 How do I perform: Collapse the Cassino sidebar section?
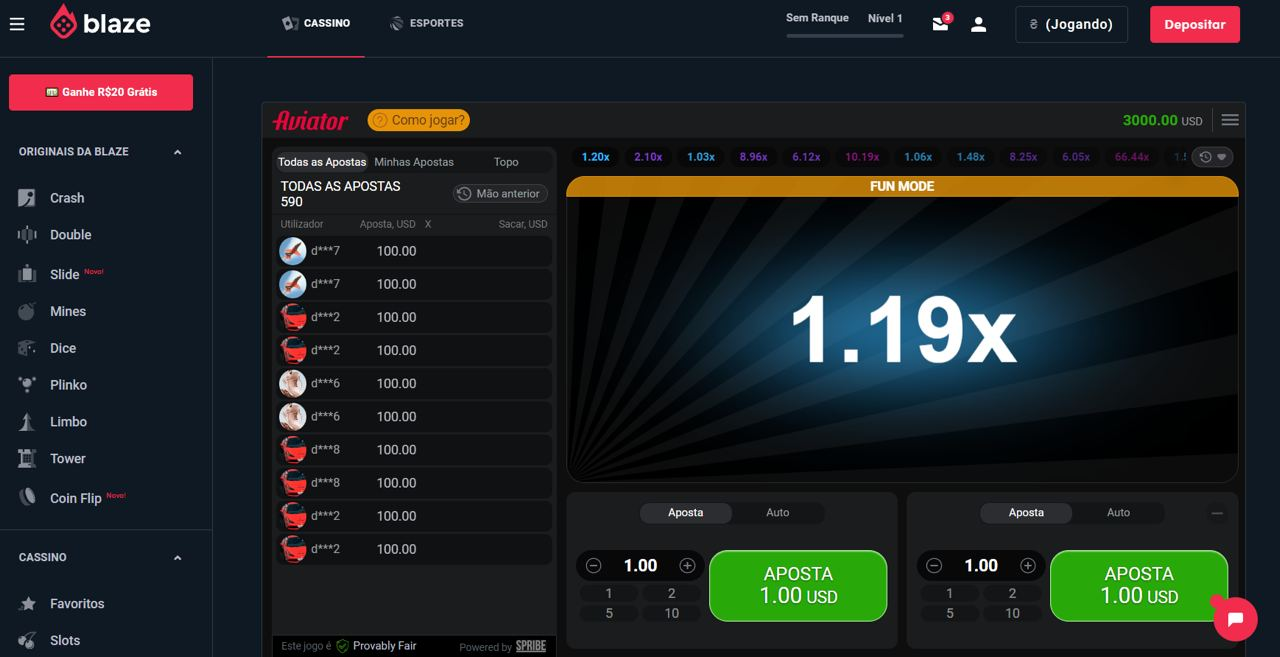point(178,558)
